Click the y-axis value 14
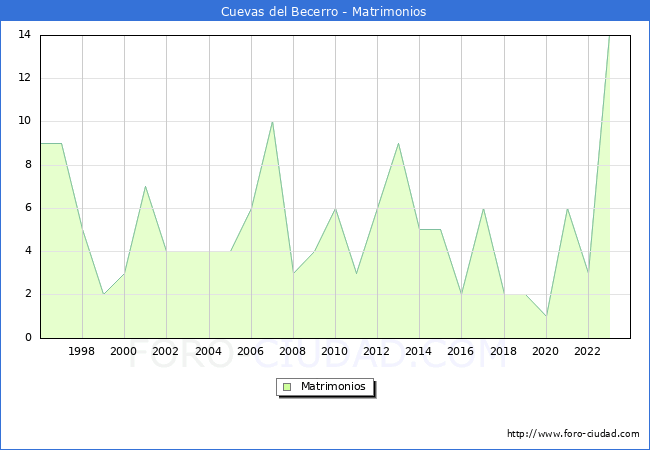 25,34
